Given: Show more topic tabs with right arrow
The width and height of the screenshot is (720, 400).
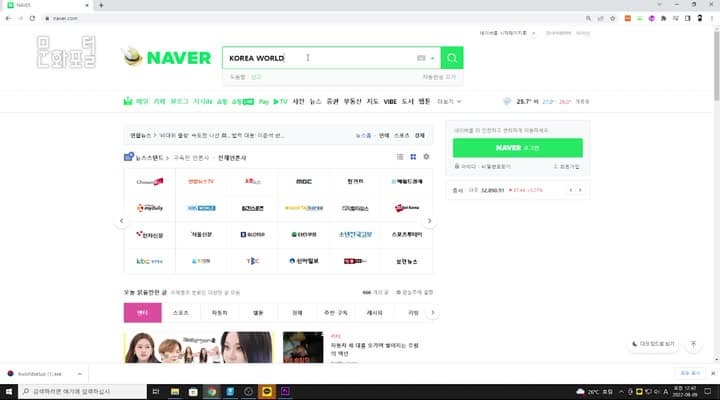Looking at the screenshot, I should [433, 313].
